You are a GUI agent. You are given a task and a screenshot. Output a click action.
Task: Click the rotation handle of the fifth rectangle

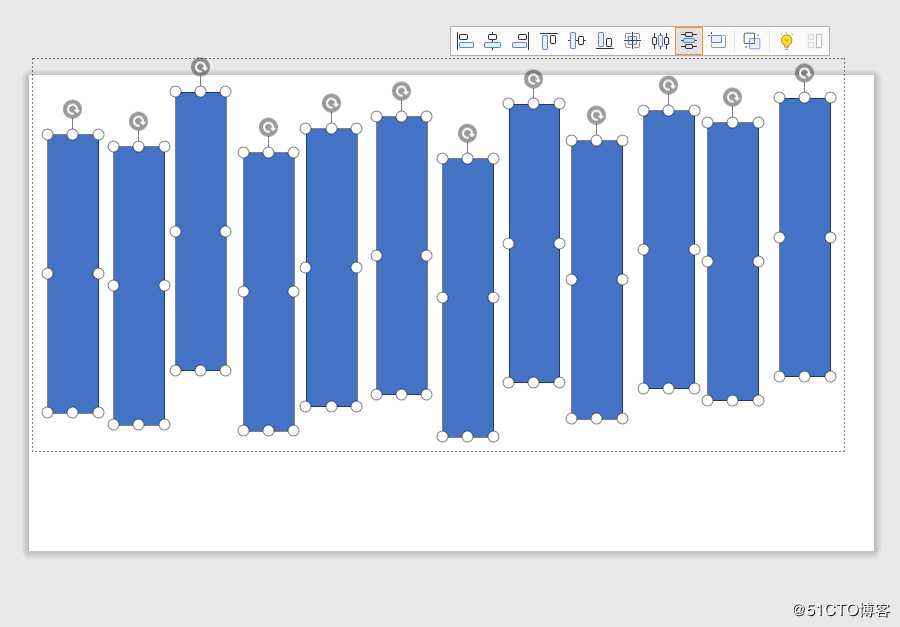[x=331, y=103]
